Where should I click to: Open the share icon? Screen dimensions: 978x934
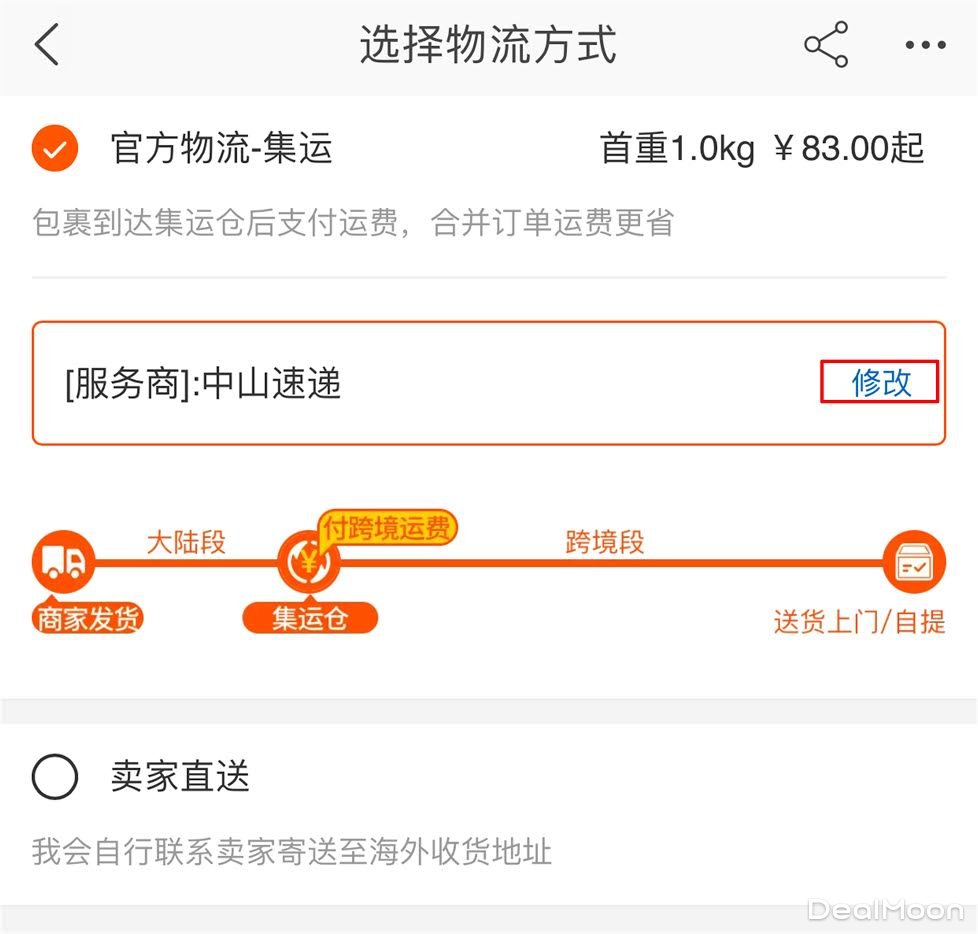click(826, 46)
